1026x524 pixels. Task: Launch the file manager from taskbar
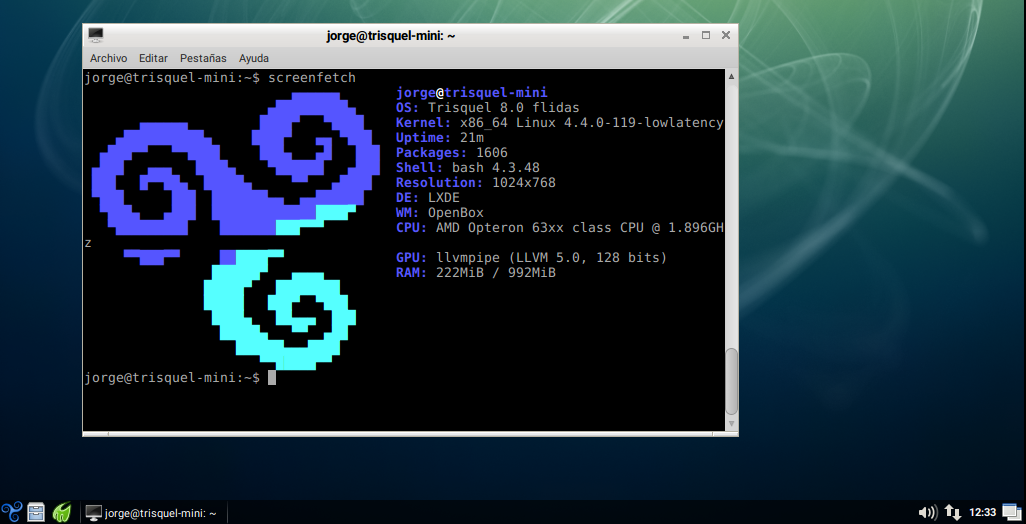click(x=36, y=513)
